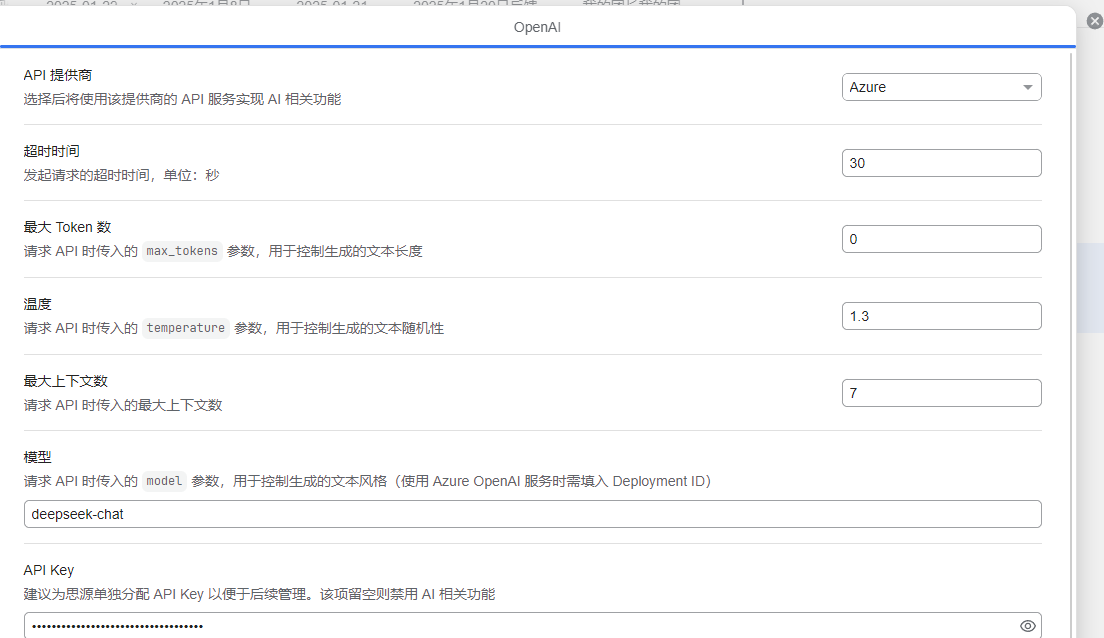Click the "超时时间" setting title
This screenshot has width=1104, height=638.
click(51, 151)
